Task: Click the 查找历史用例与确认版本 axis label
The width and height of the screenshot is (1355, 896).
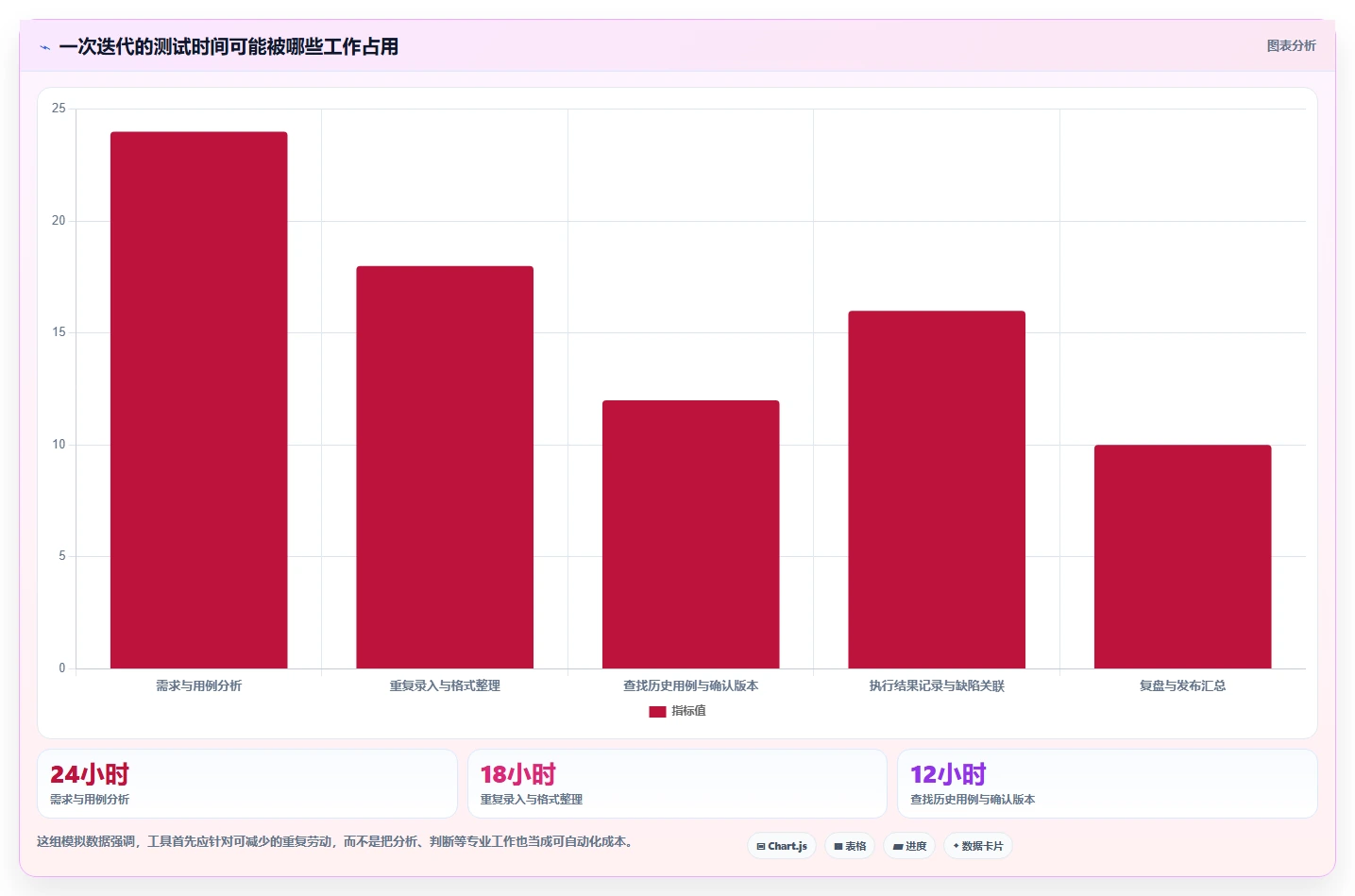Action: coord(691,685)
